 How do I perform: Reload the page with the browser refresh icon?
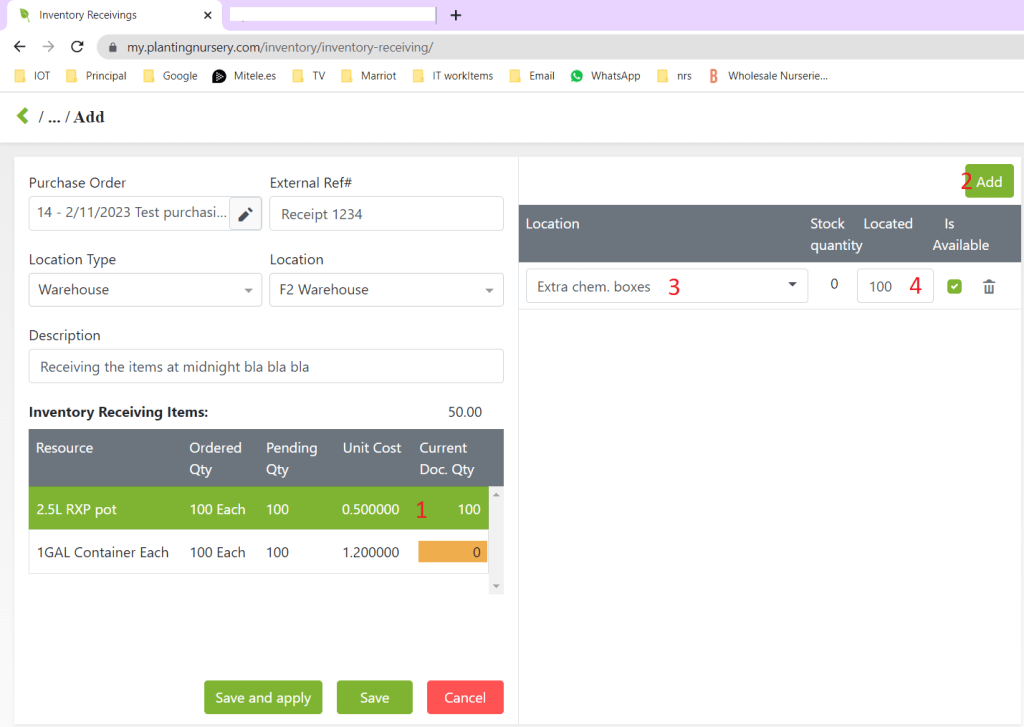click(77, 47)
